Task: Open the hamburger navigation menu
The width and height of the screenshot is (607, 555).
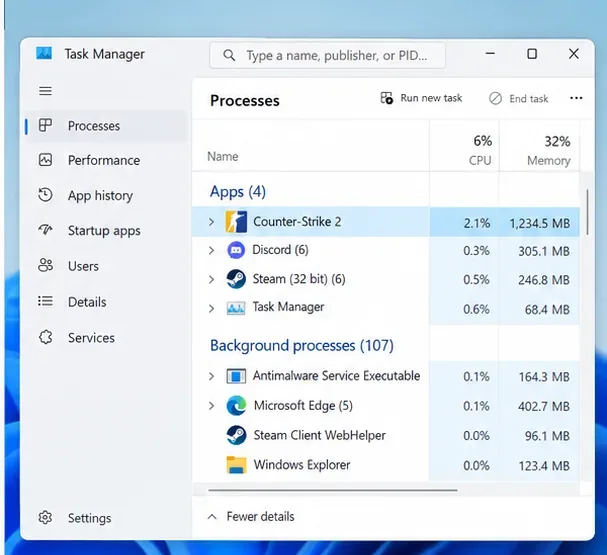Action: click(x=45, y=91)
